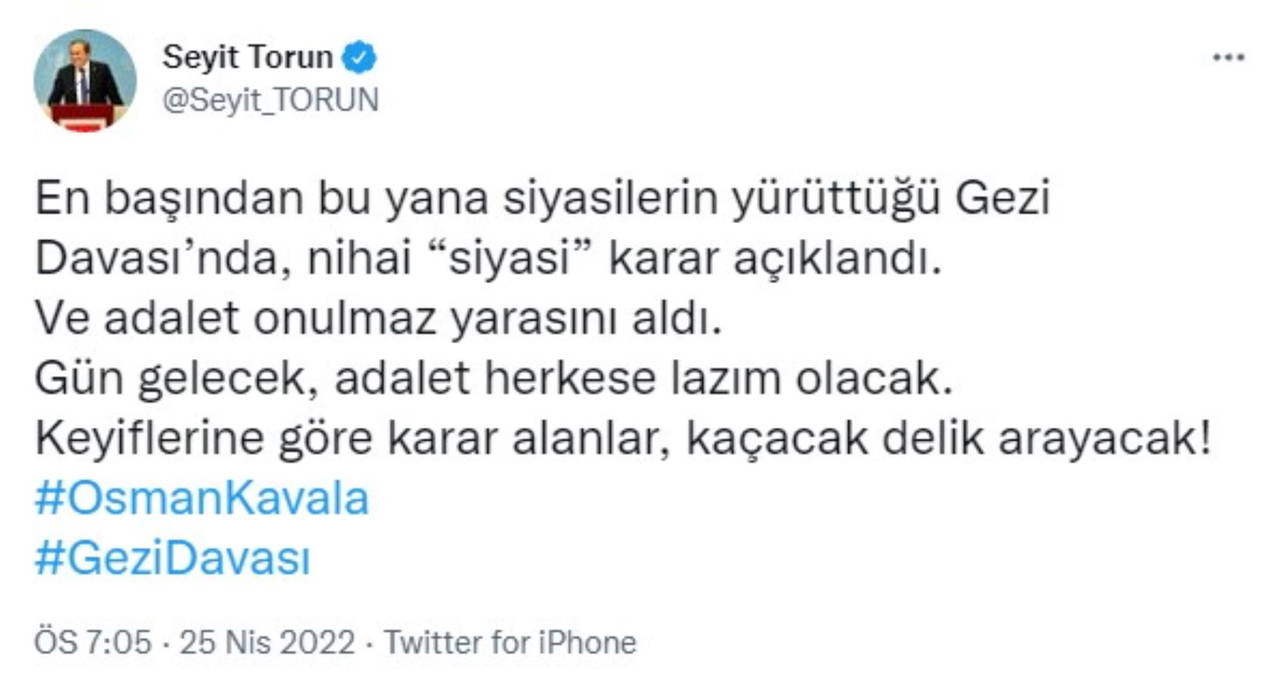
Task: Click the @Seyit_TORUN username handle
Action: coord(270,99)
